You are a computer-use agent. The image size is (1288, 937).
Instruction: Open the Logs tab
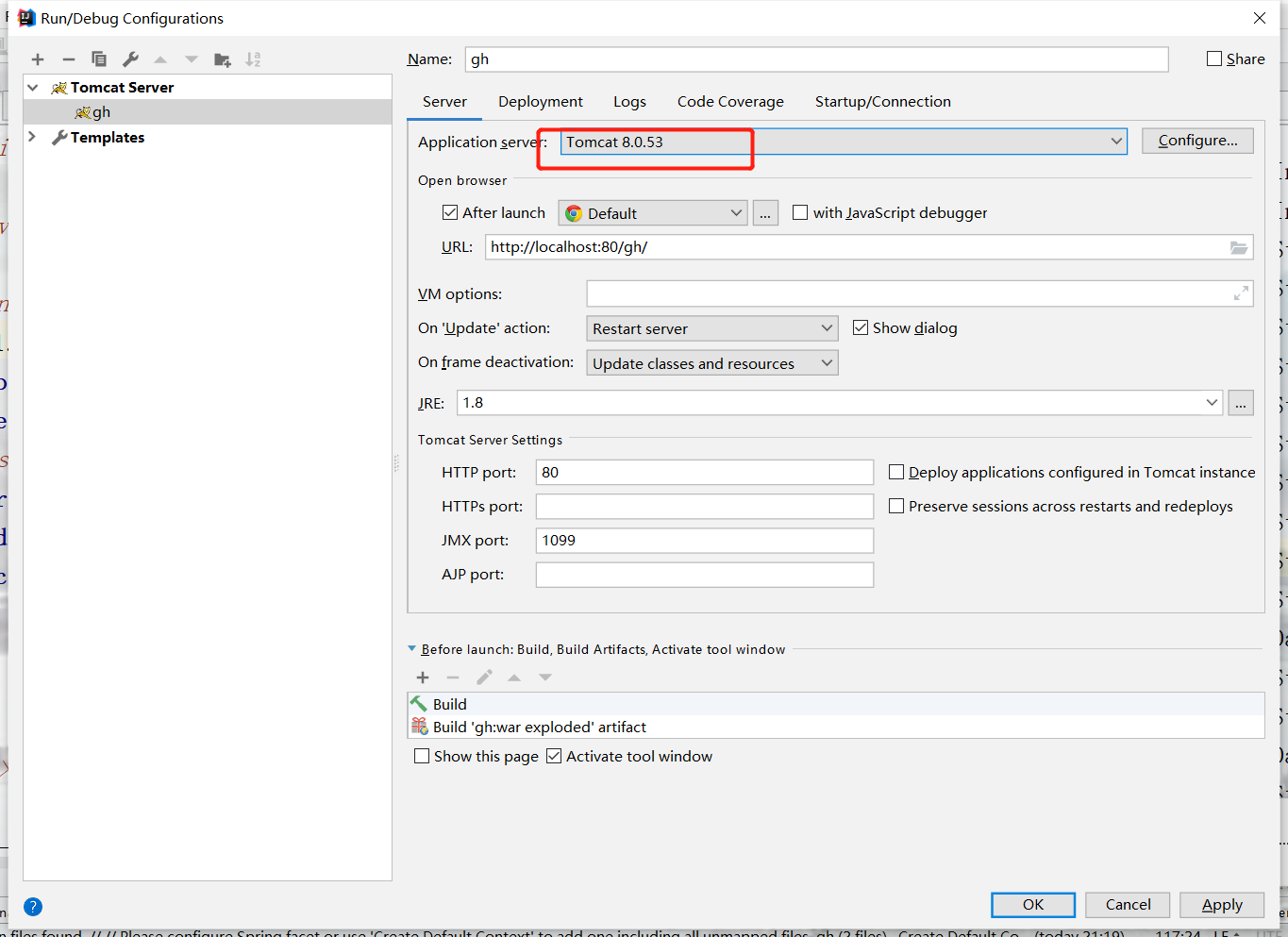(x=629, y=102)
